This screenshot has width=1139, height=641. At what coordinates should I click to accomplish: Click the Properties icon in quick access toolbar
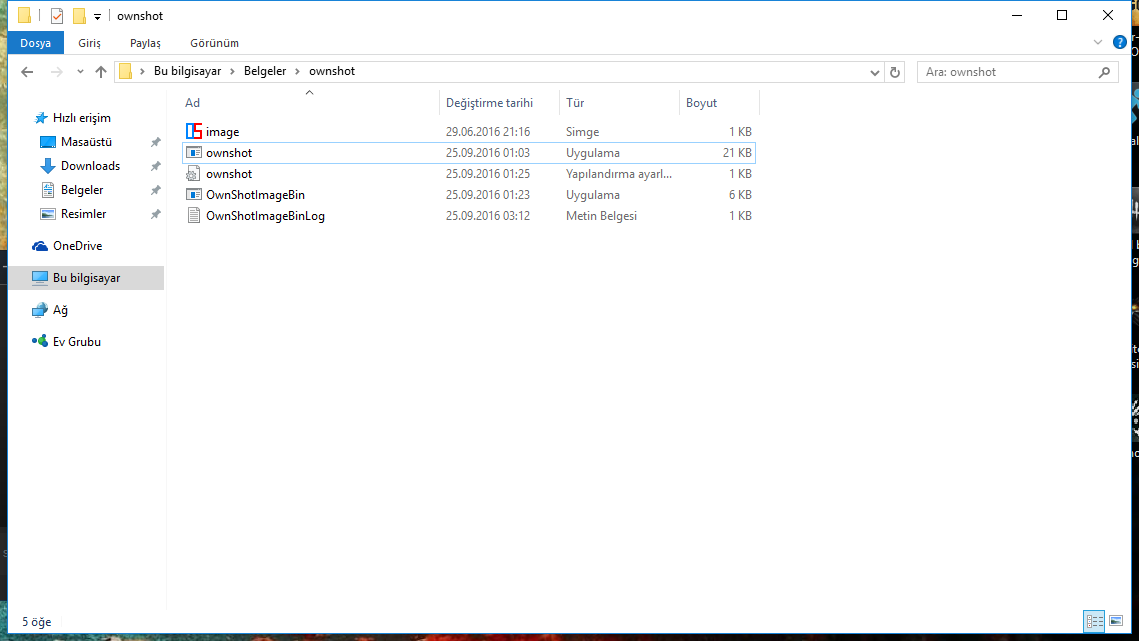click(x=57, y=15)
